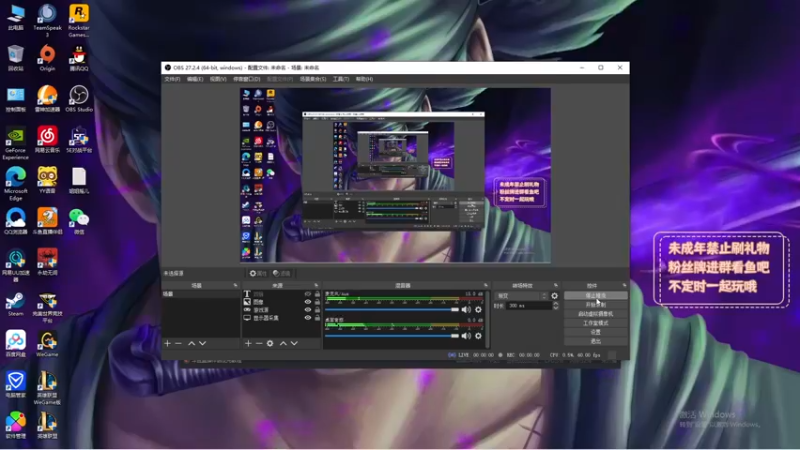Move the source up with the arrow
The height and width of the screenshot is (450, 800).
pos(283,343)
